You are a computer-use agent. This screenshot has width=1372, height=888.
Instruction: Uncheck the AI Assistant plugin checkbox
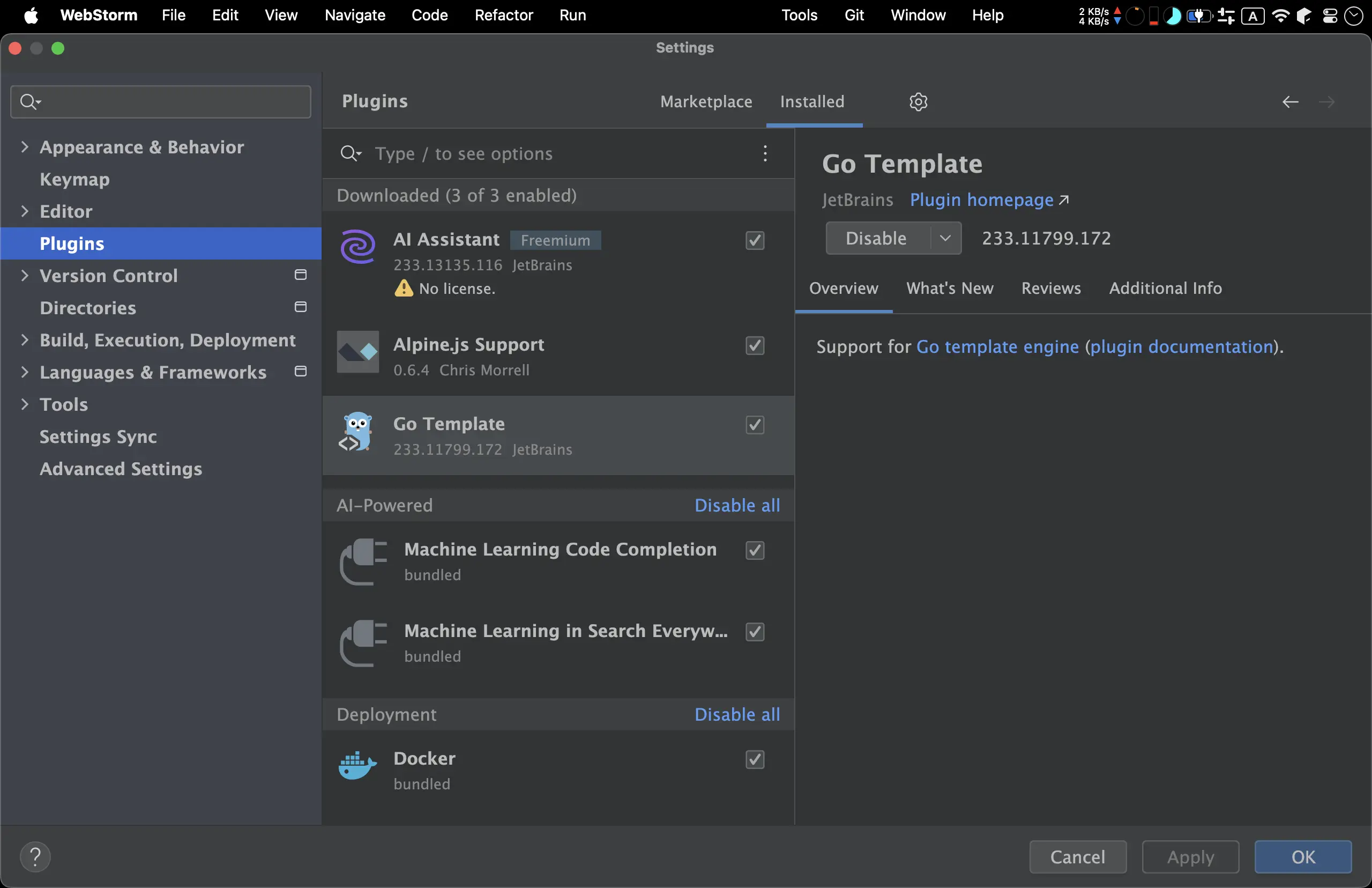754,240
